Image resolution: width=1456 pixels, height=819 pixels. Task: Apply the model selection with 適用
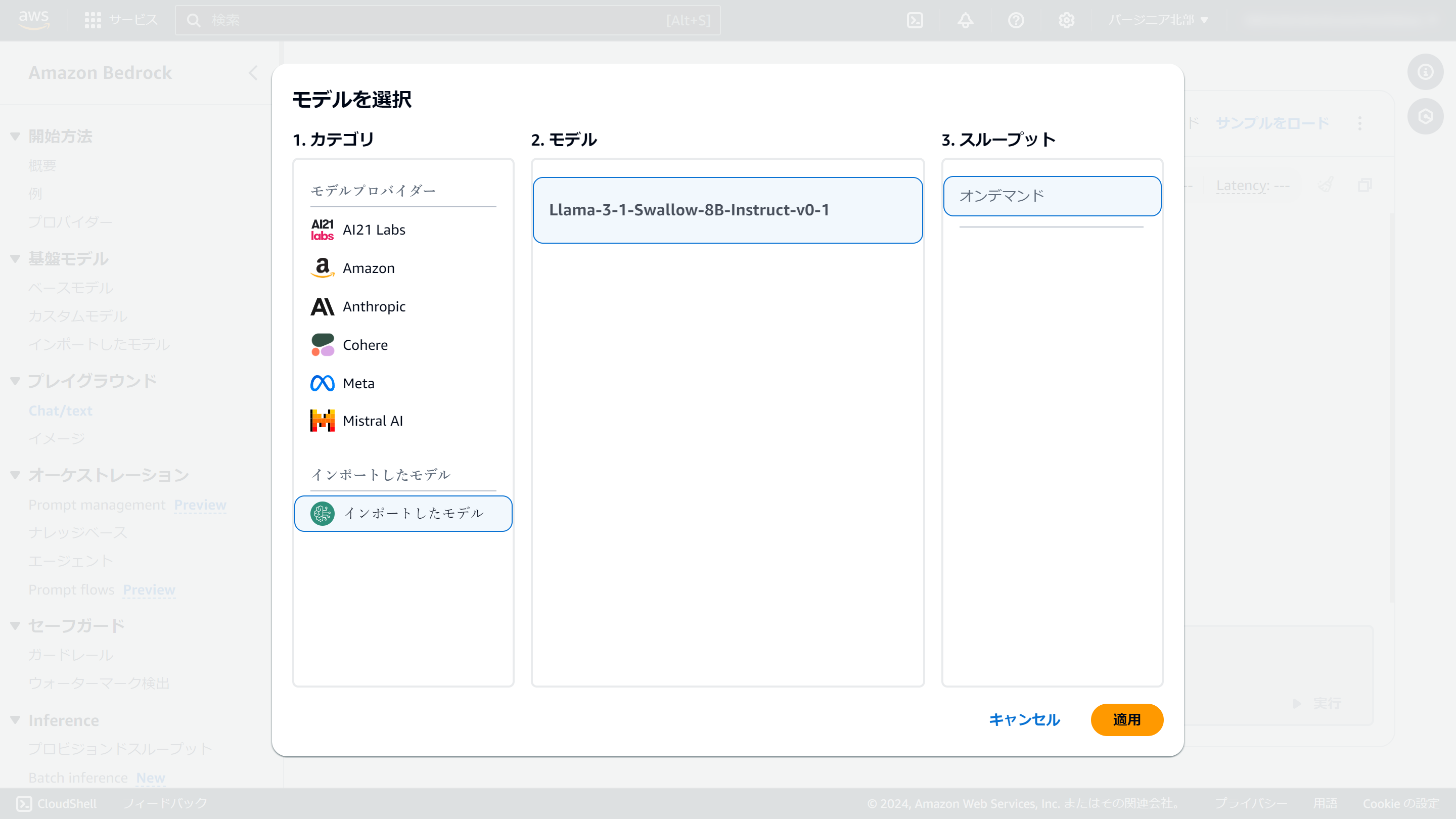1126,720
